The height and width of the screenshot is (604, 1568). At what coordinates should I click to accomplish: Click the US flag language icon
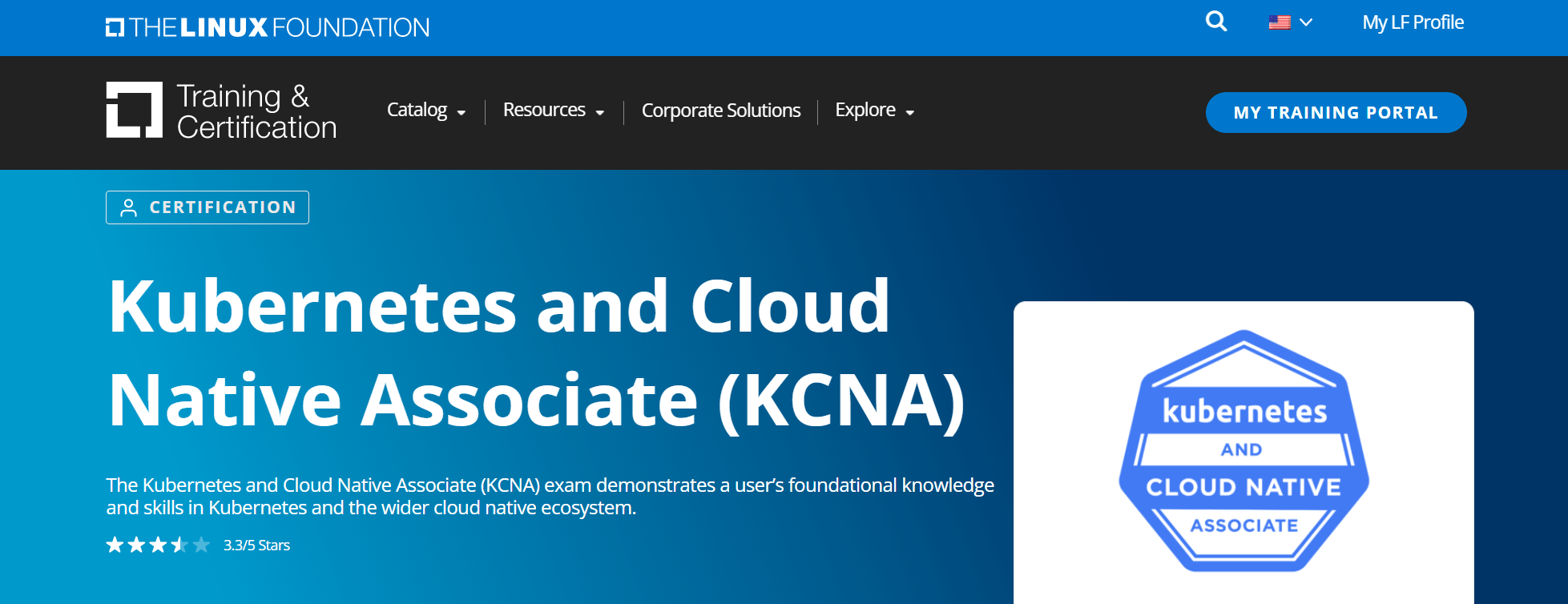click(x=1280, y=22)
